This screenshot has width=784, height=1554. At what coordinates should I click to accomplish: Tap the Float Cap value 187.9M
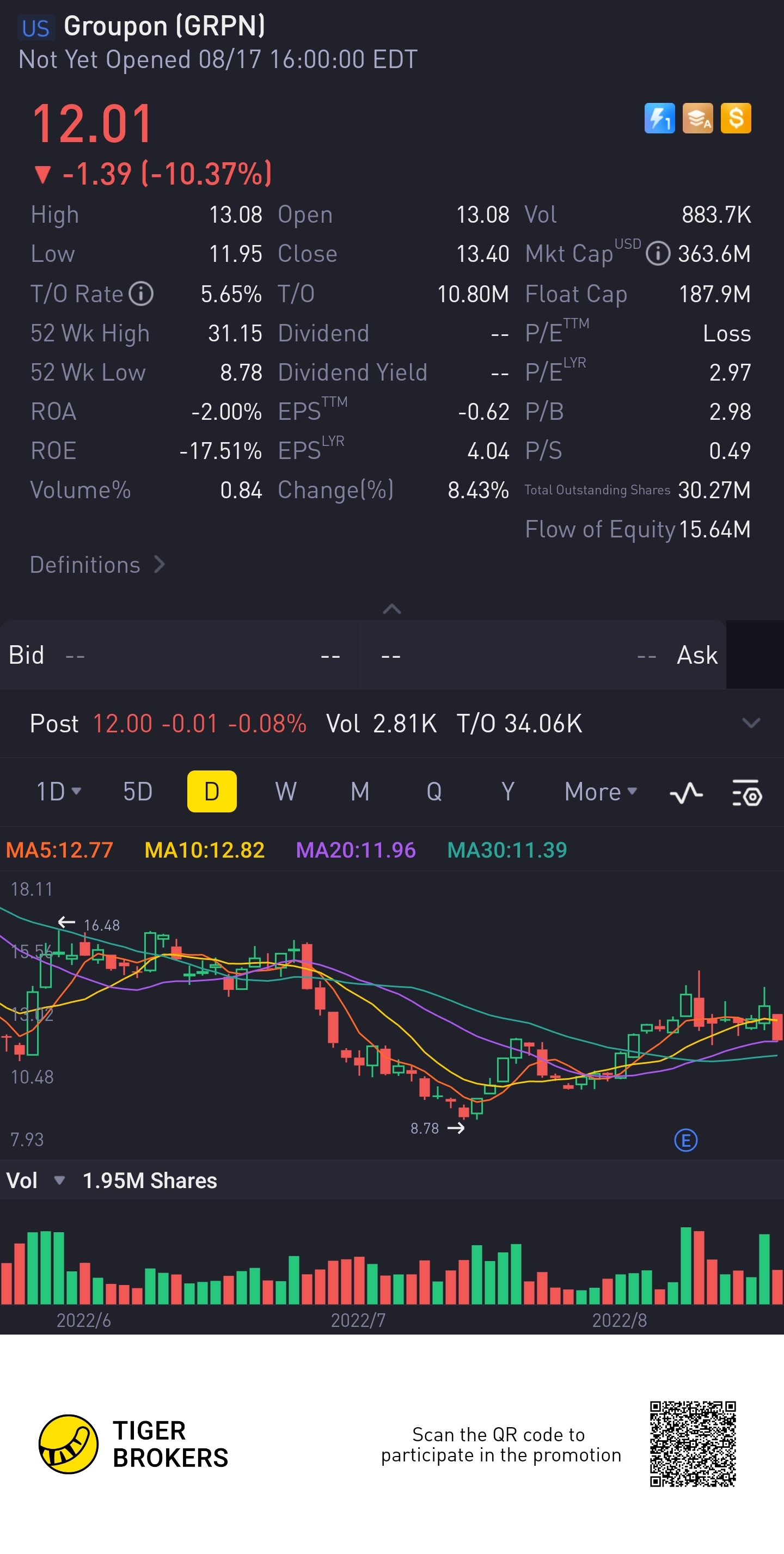point(715,294)
